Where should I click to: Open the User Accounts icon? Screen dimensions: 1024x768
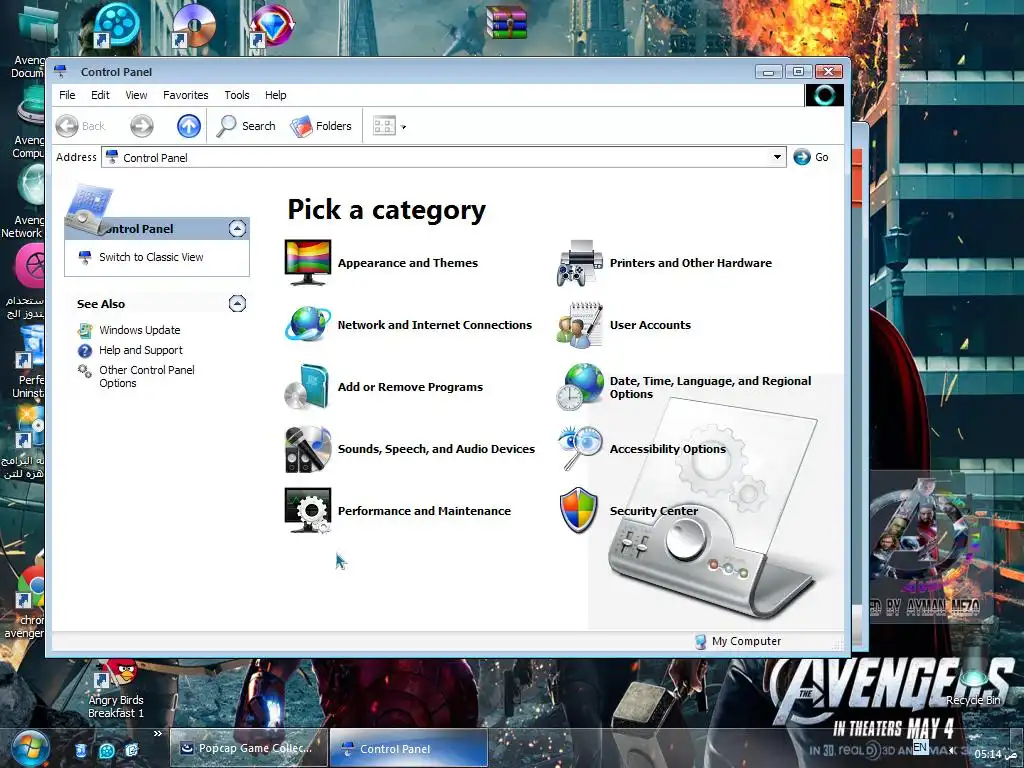(579, 325)
